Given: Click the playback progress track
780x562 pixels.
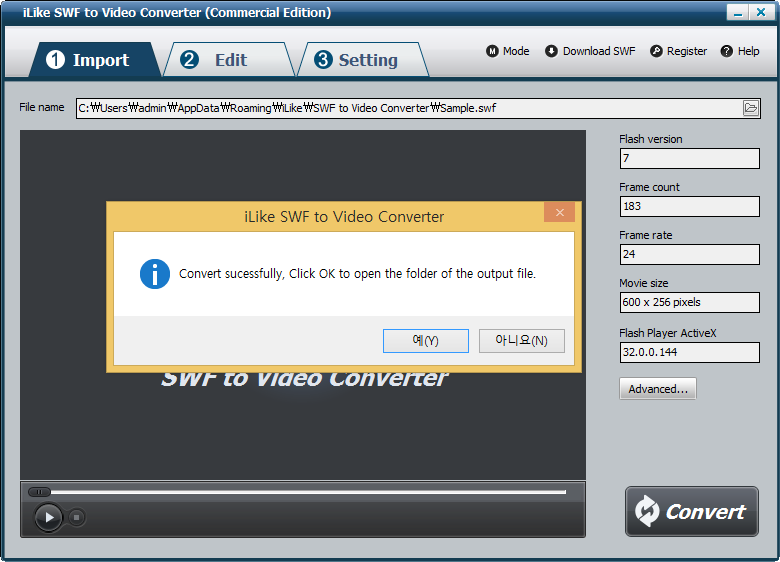Looking at the screenshot, I should 308,492.
